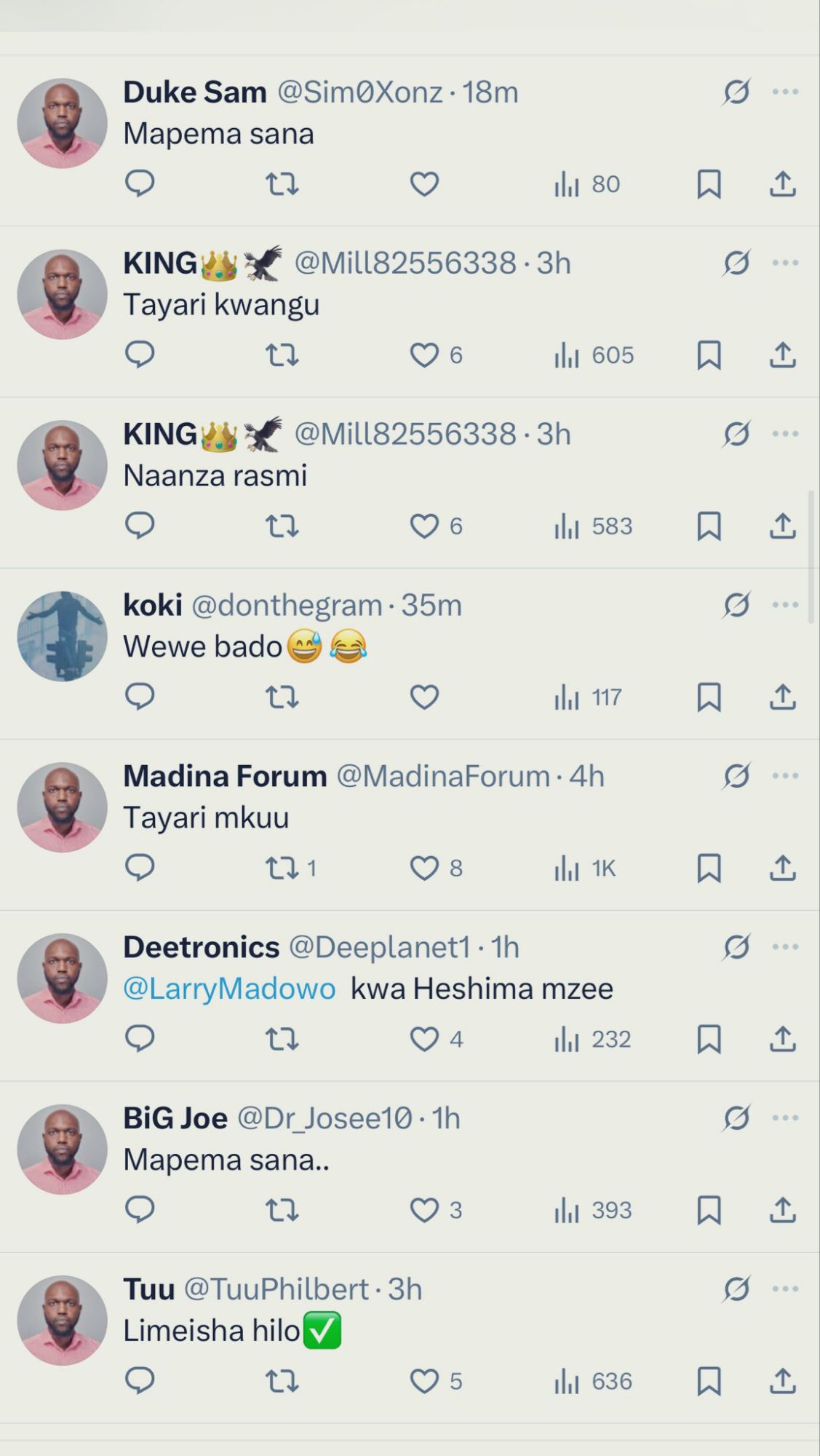Image resolution: width=820 pixels, height=1456 pixels.
Task: Reply to Duke Sam's "Mapema sana" tweet
Action: (x=140, y=183)
